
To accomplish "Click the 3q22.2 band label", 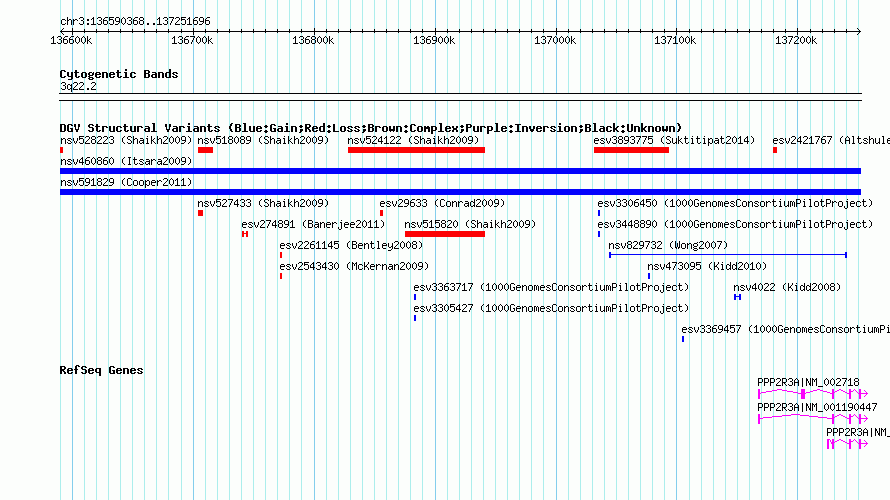I will coord(78,86).
